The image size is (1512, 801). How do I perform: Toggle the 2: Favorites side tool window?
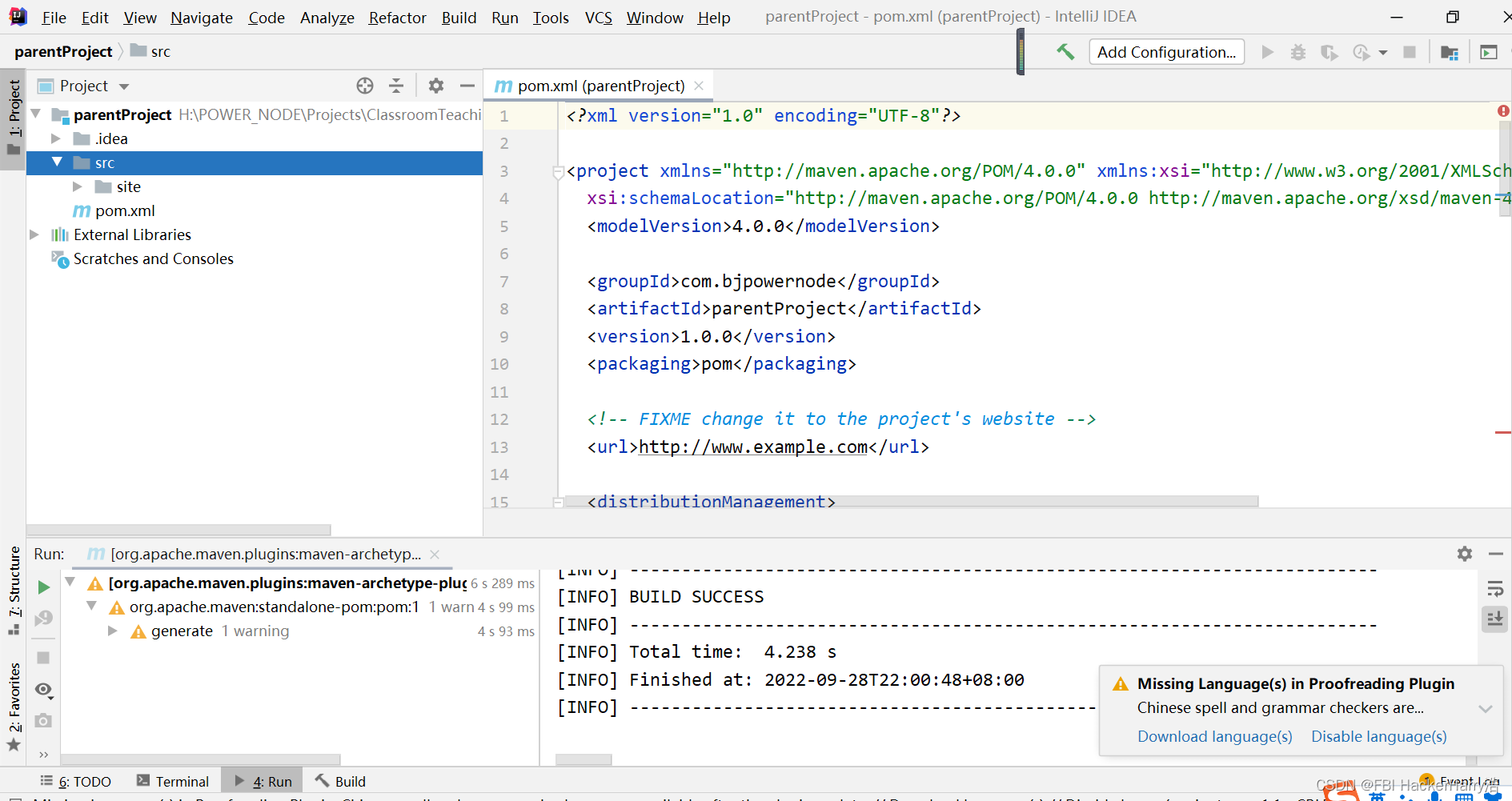pos(14,707)
